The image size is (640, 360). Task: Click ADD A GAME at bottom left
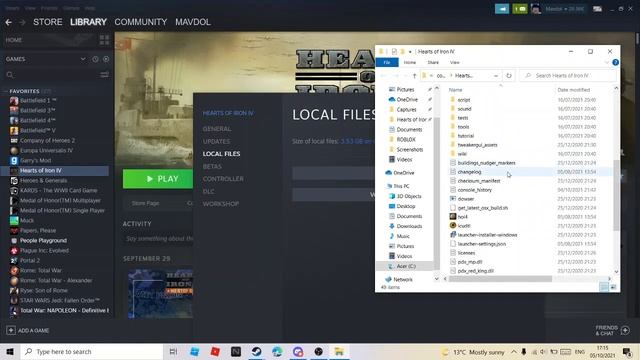point(28,330)
